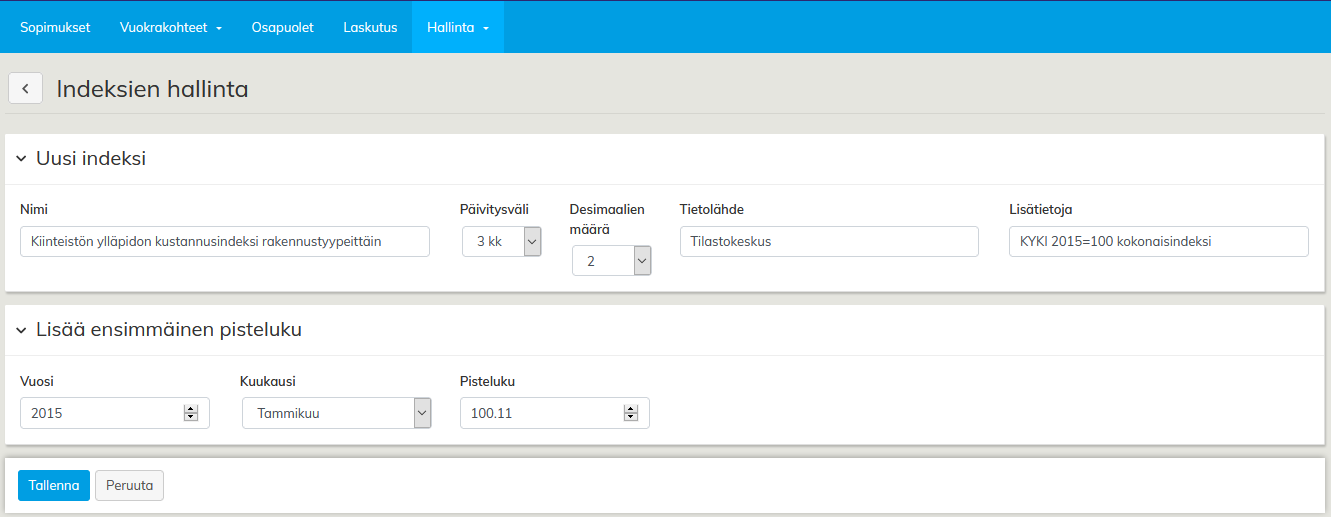The height and width of the screenshot is (517, 1331).
Task: Collapse the Uusi indeksi section
Action: coord(21,159)
